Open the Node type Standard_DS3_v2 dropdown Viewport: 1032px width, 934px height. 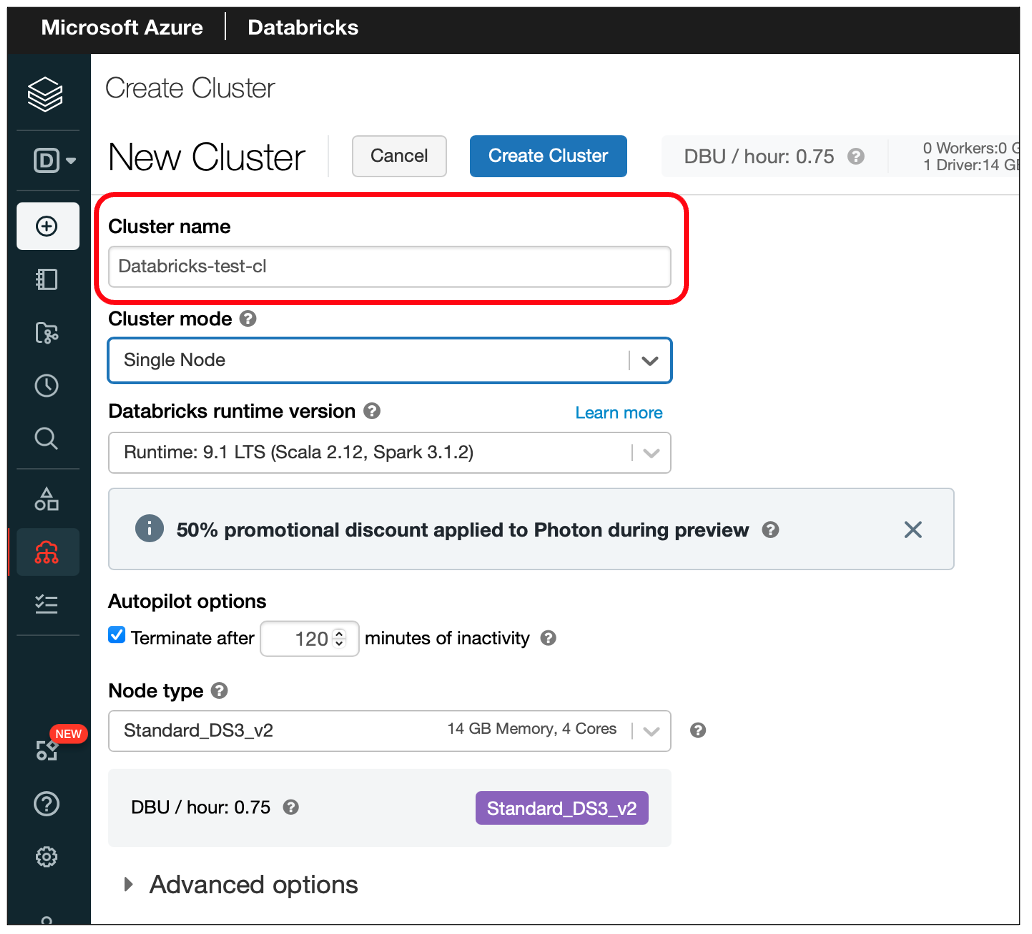[390, 731]
